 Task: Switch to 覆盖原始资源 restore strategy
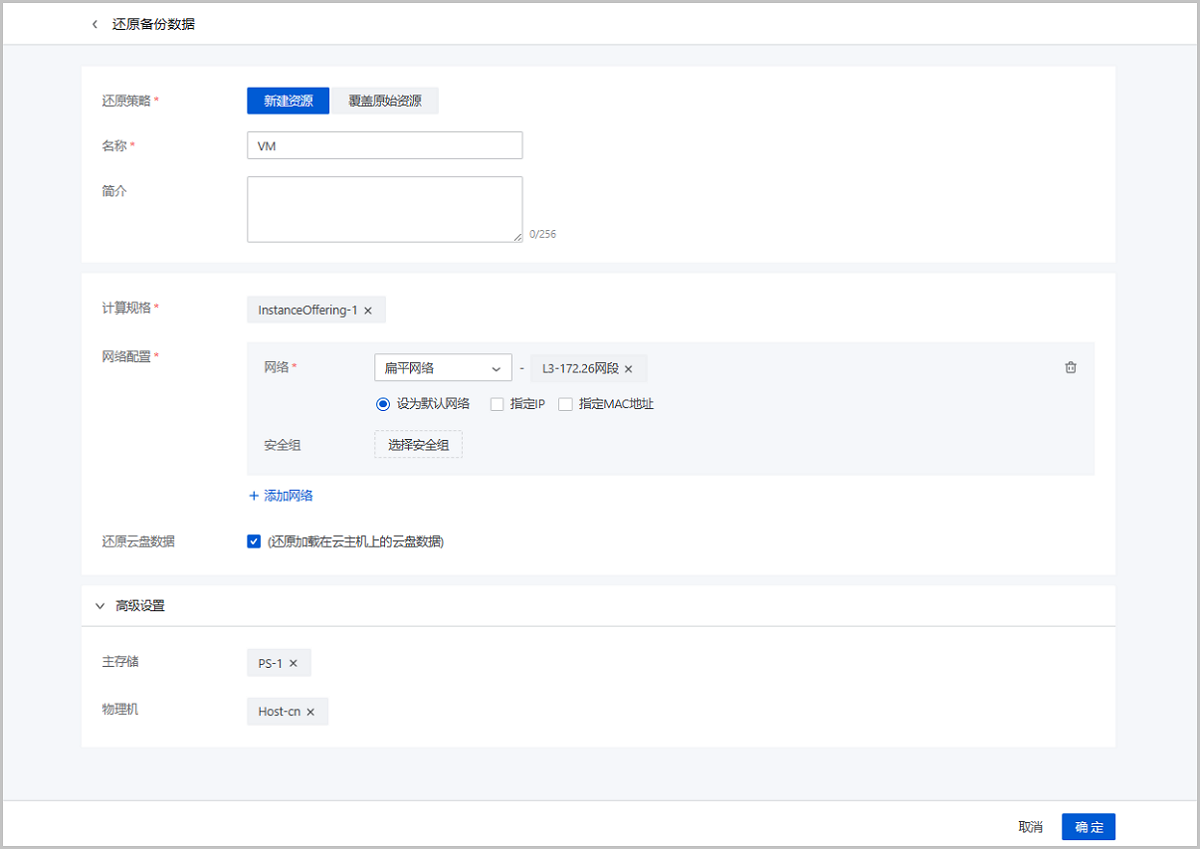coord(384,101)
